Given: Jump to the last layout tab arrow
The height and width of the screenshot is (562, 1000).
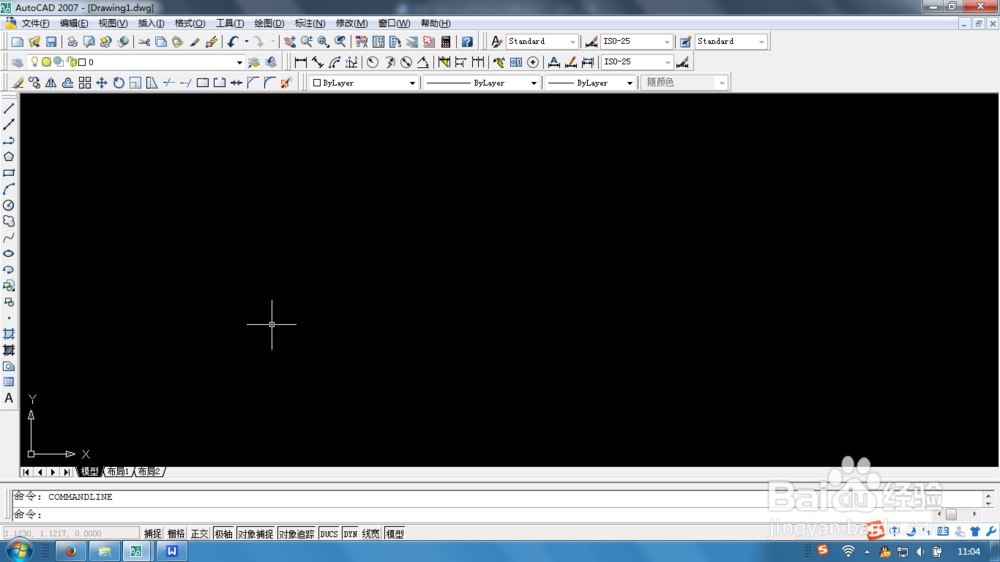Looking at the screenshot, I should 67,472.
